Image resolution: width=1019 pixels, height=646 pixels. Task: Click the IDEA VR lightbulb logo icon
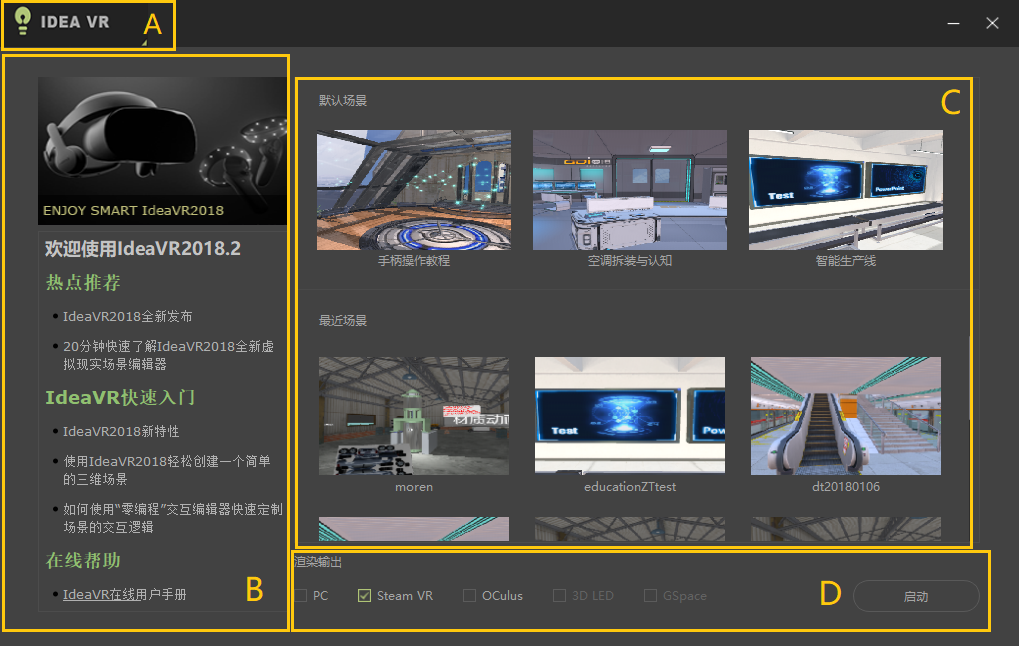pyautogui.click(x=23, y=21)
